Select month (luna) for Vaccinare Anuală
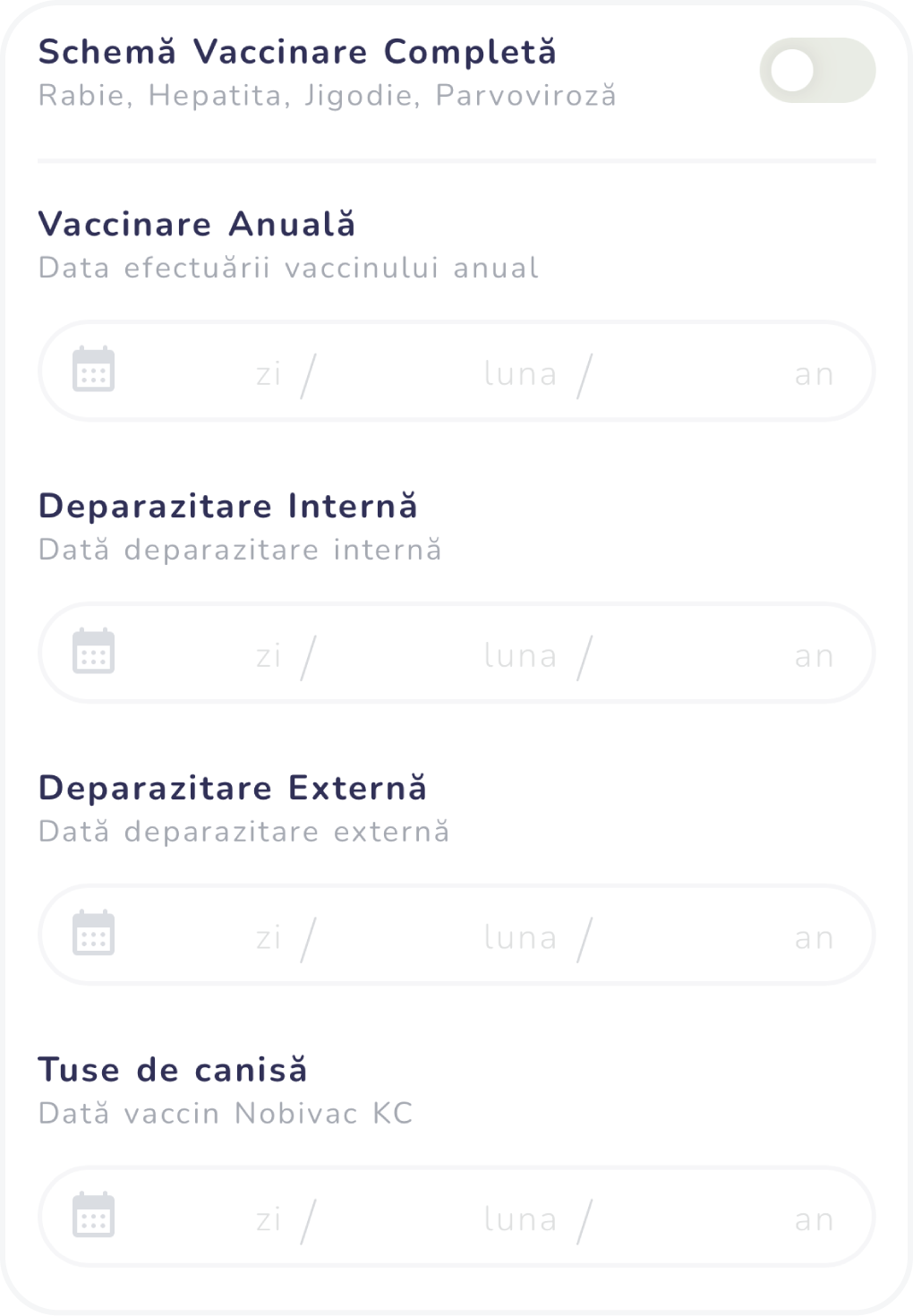 520,374
